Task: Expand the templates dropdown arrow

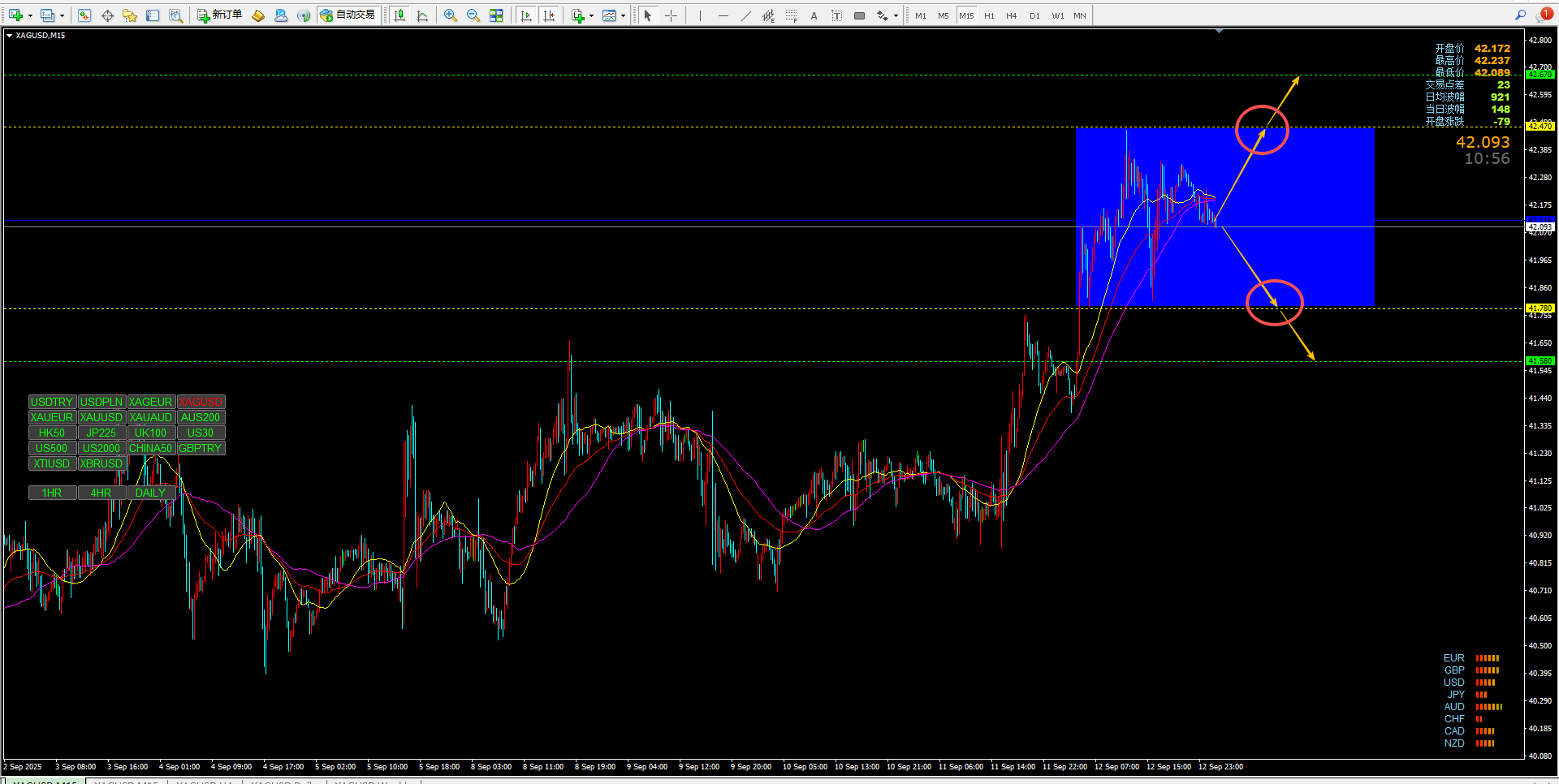Action: pos(624,15)
